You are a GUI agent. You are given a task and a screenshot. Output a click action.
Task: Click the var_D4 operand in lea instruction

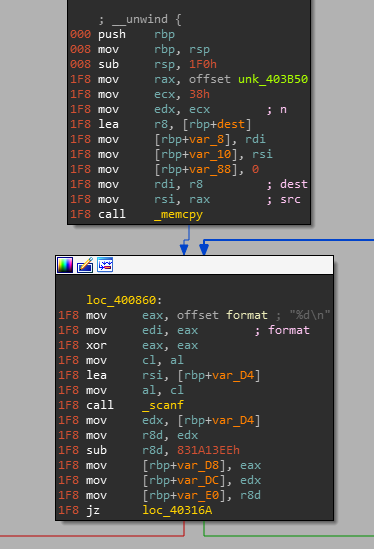coord(233,375)
